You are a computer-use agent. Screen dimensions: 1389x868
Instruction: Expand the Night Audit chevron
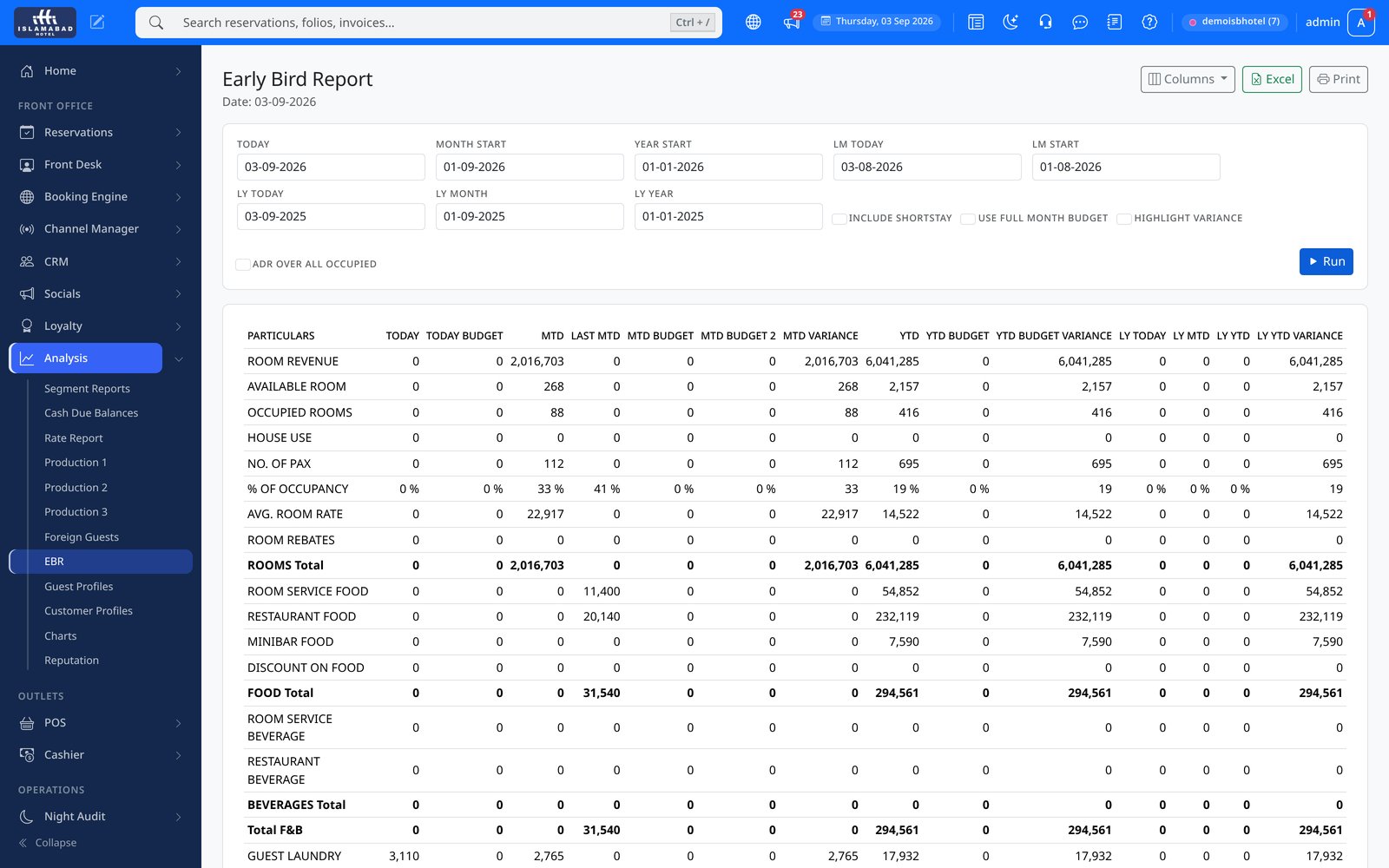click(x=178, y=817)
